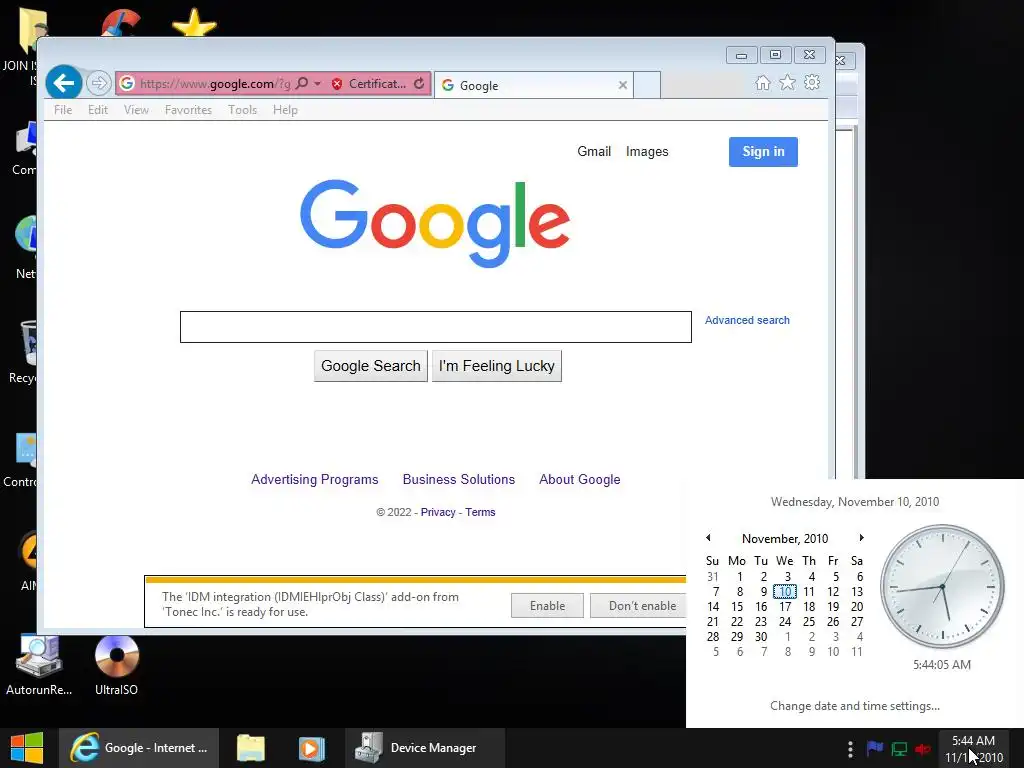Open the Tools menu

(242, 110)
